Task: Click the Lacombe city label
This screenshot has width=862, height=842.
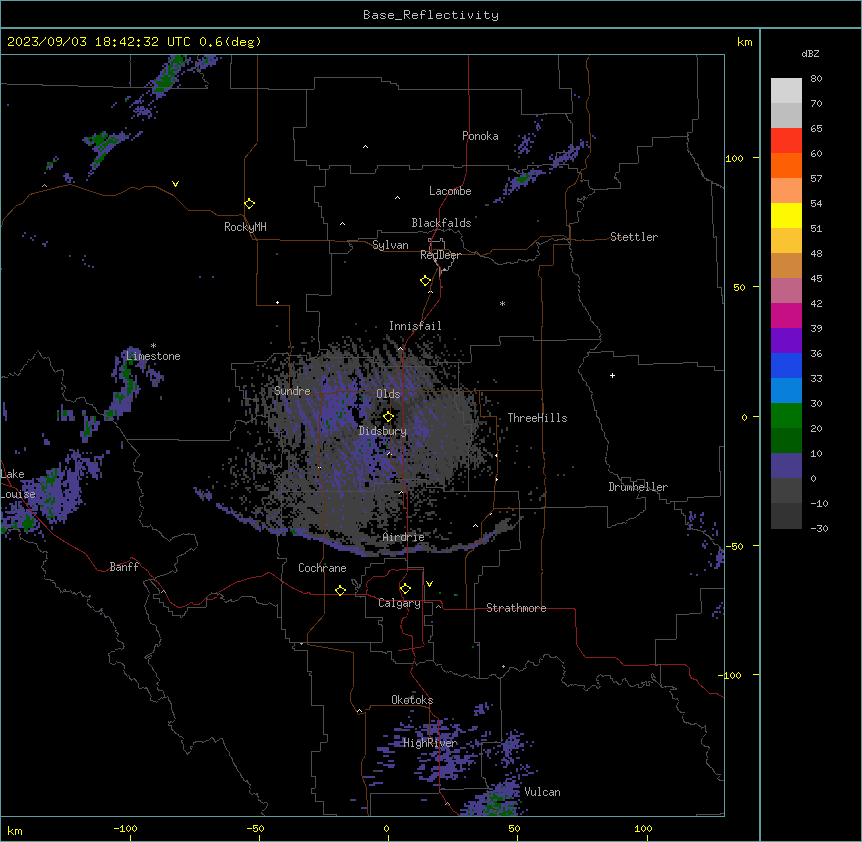Action: [x=450, y=191]
